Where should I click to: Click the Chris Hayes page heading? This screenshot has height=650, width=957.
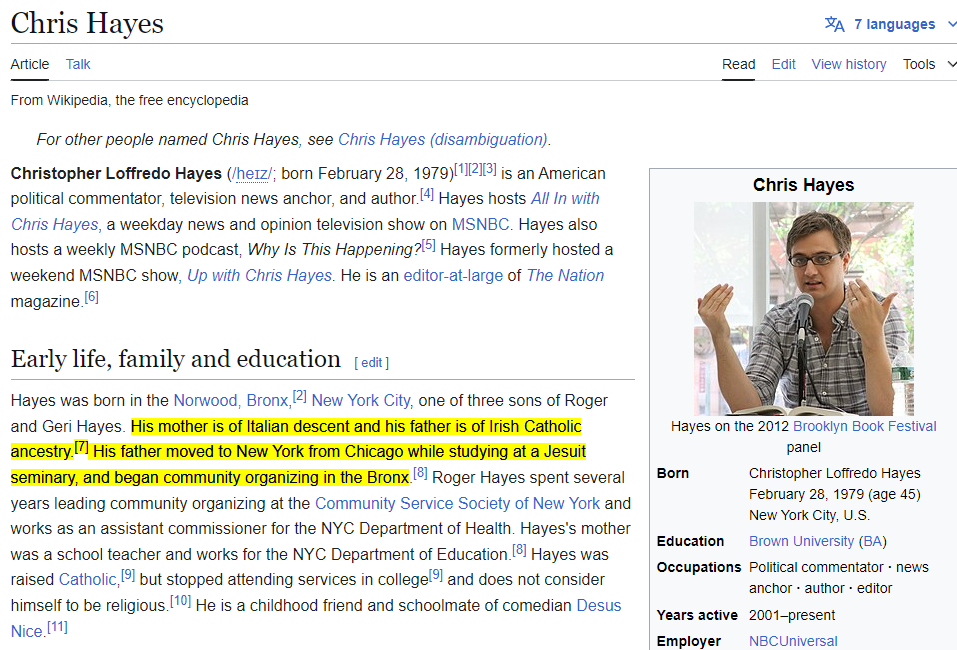pos(87,23)
